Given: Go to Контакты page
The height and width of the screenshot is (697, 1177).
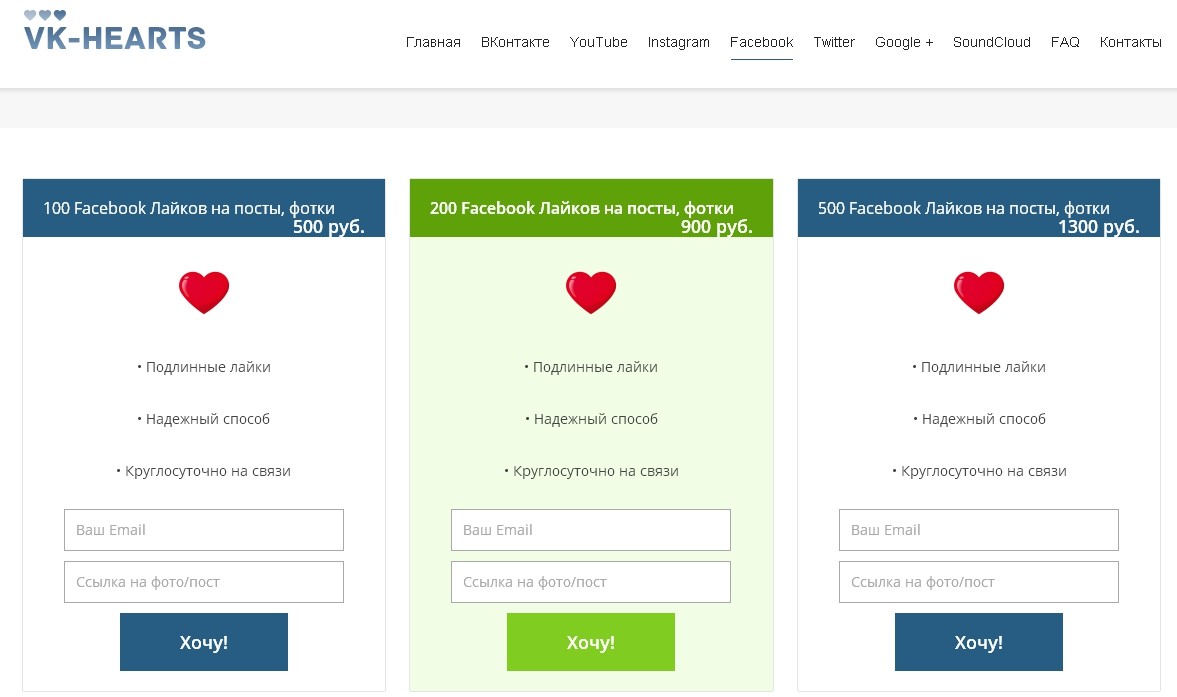Looking at the screenshot, I should [x=1130, y=42].
